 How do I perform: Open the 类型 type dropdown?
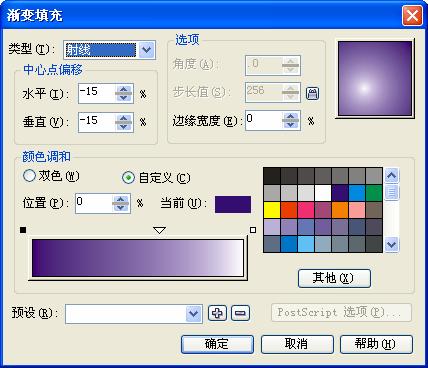pos(147,50)
